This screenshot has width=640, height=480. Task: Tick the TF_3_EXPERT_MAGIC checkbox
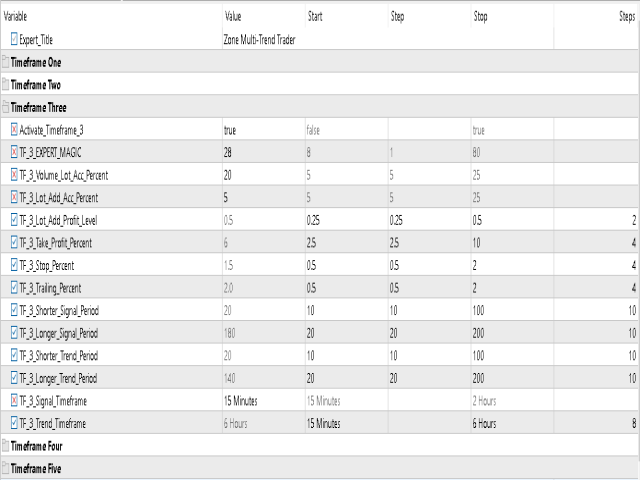[14, 152]
